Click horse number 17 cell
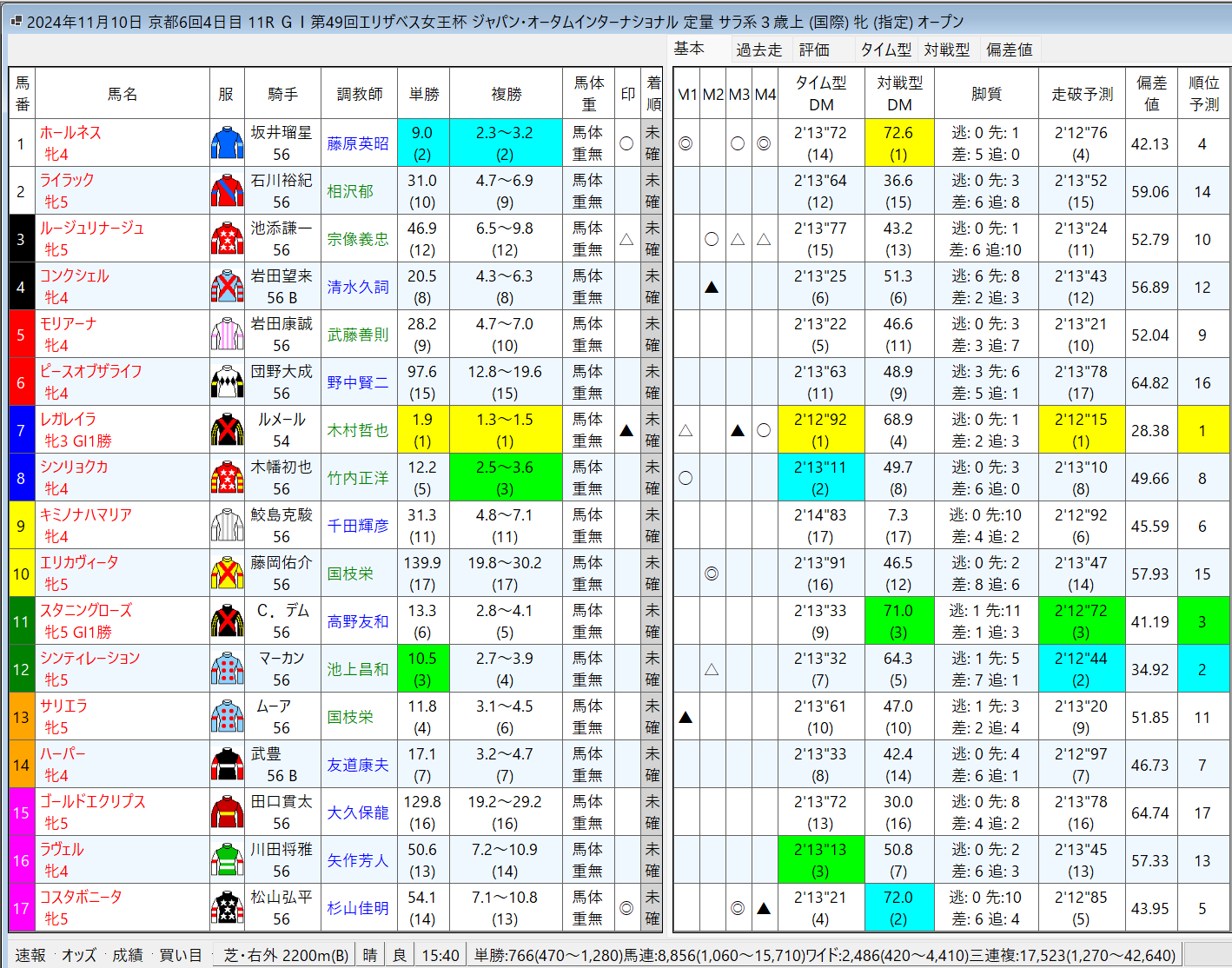Image resolution: width=1232 pixels, height=968 pixels. [x=22, y=908]
